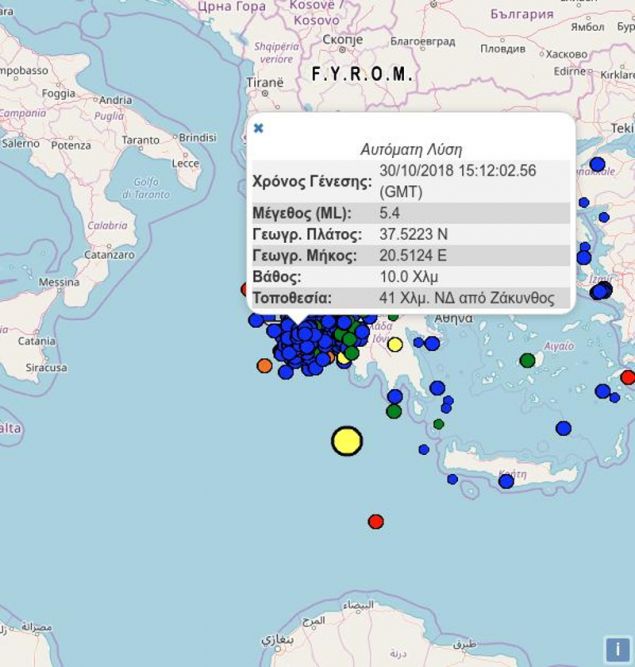635x667 pixels.
Task: Close the earthquake info popup
Action: (x=258, y=128)
